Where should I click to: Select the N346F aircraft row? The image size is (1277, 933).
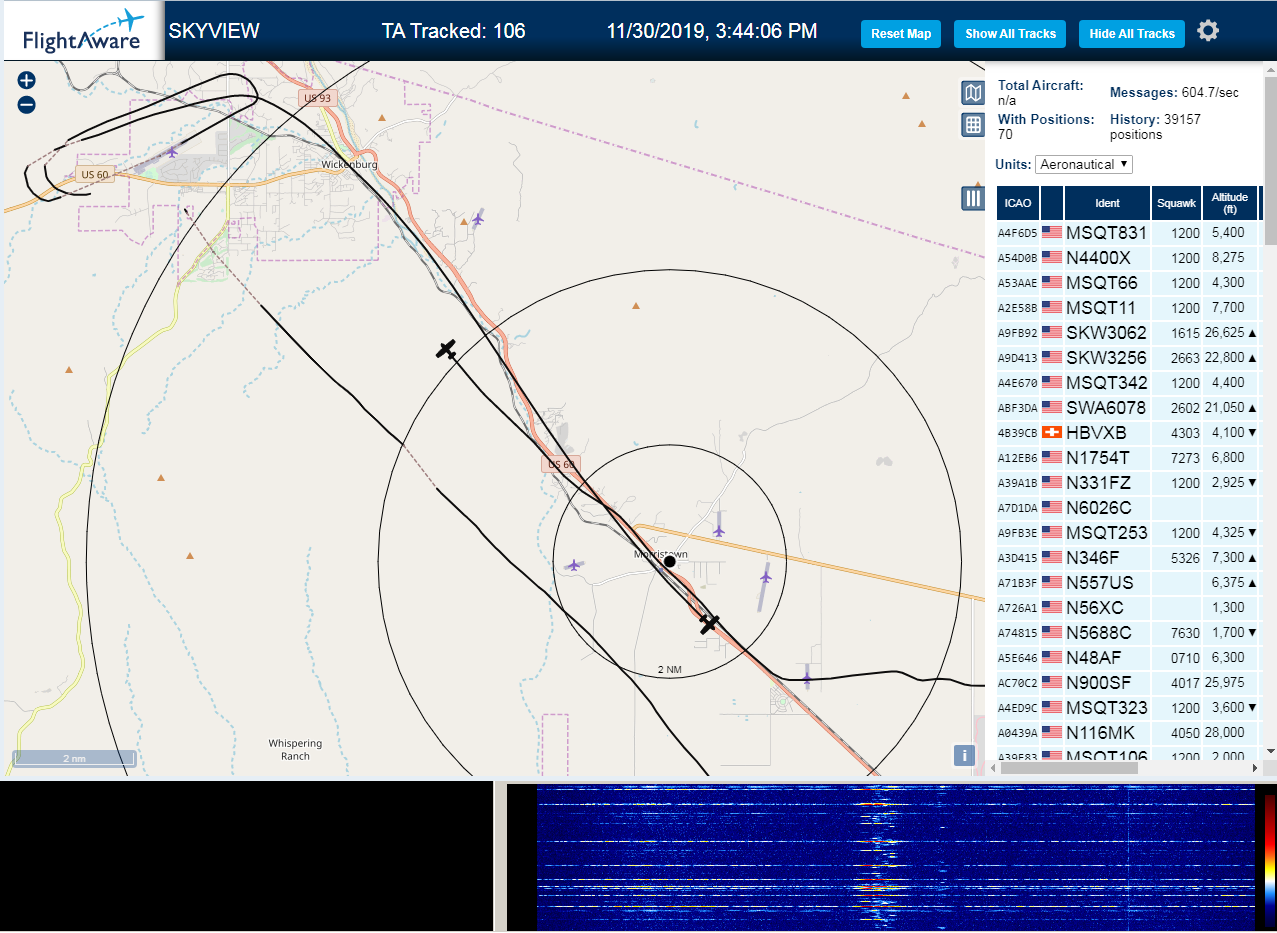pos(1129,558)
